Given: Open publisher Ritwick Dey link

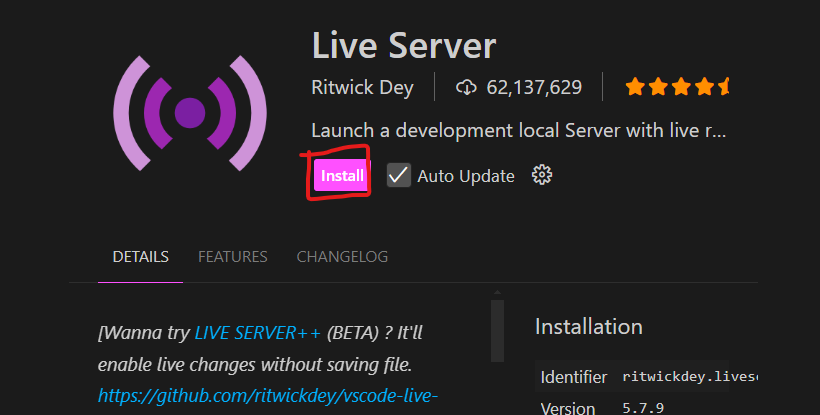Looking at the screenshot, I should click(x=362, y=87).
